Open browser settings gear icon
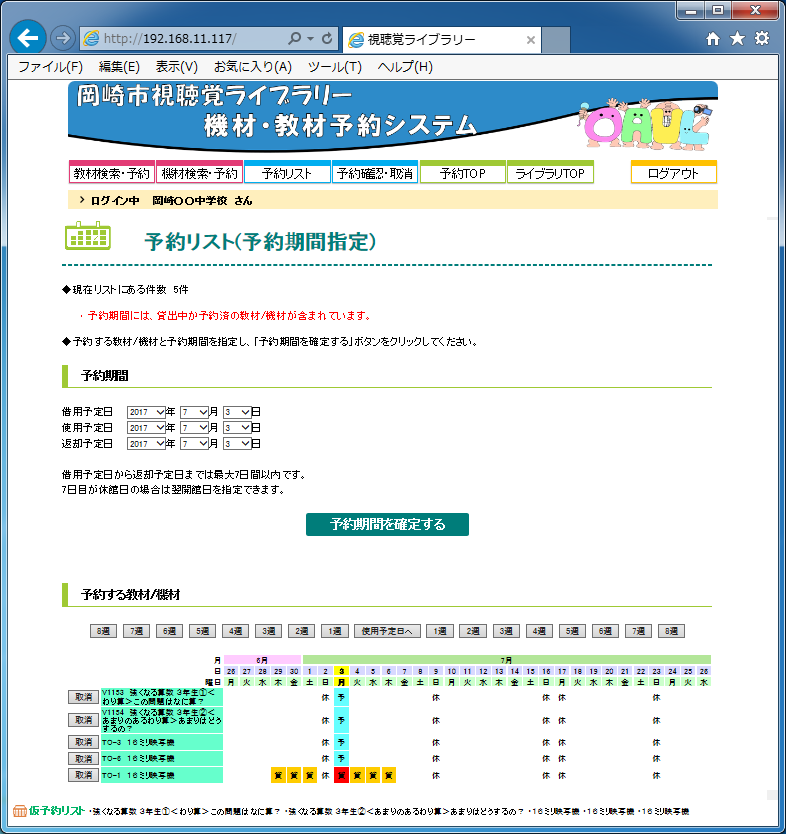The height and width of the screenshot is (834, 786). pyautogui.click(x=762, y=39)
